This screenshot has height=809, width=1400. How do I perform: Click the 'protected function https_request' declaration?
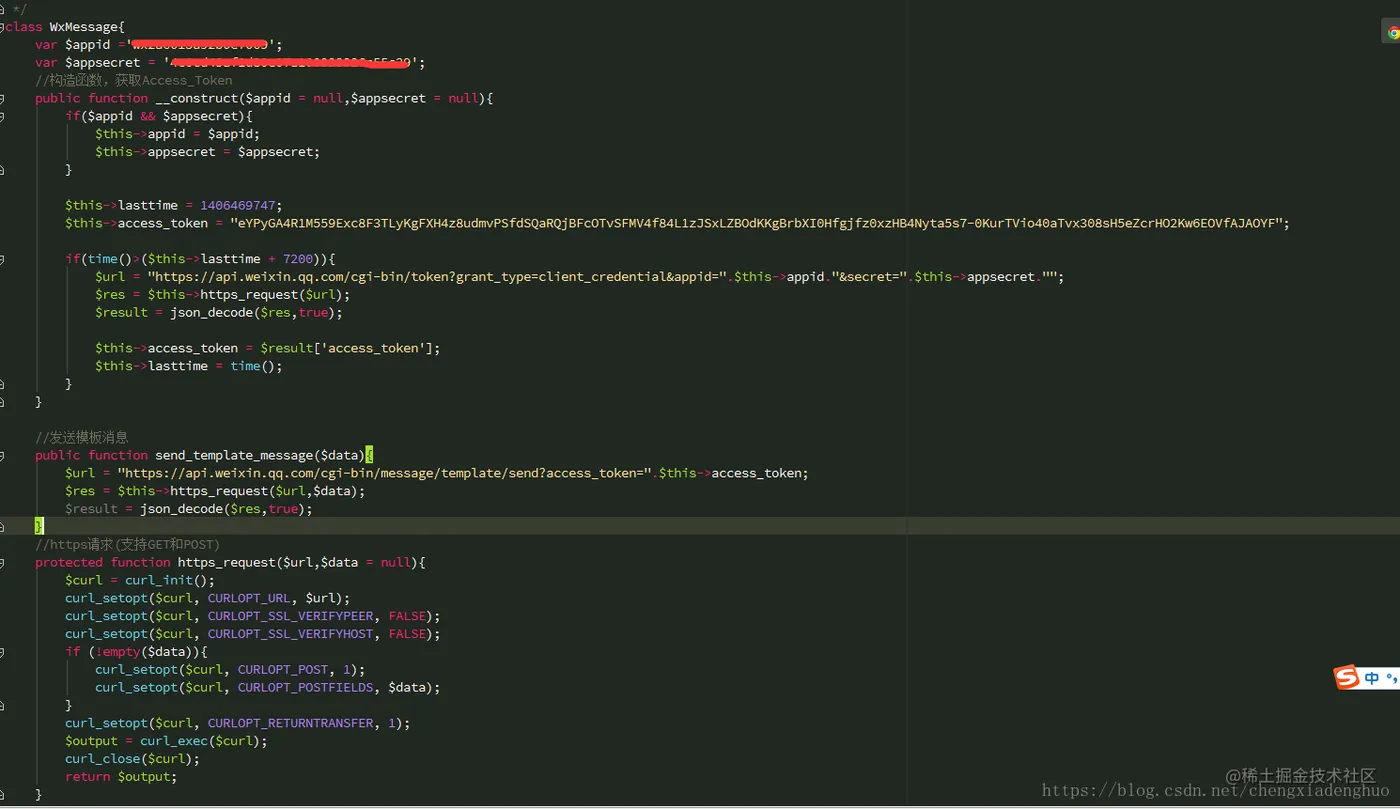tap(230, 562)
